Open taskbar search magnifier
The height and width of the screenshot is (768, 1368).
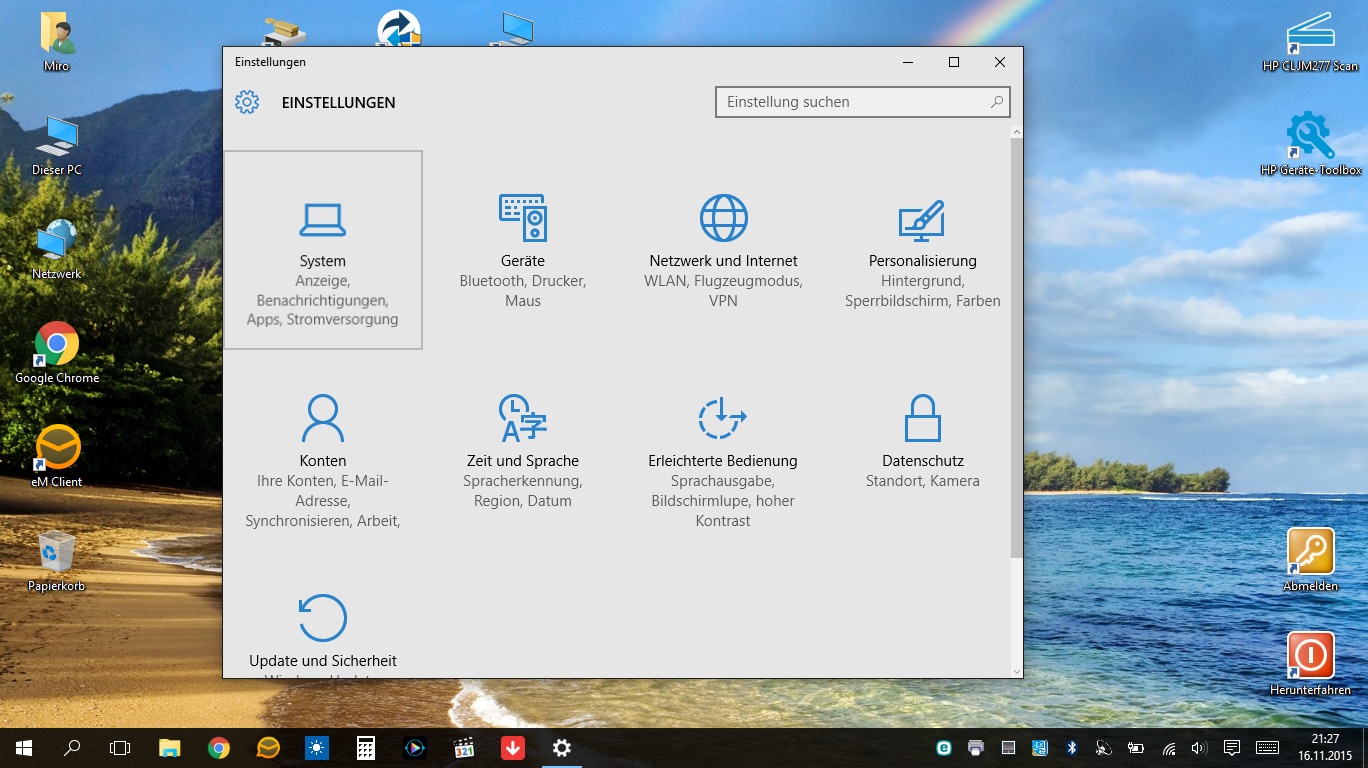pyautogui.click(x=72, y=748)
